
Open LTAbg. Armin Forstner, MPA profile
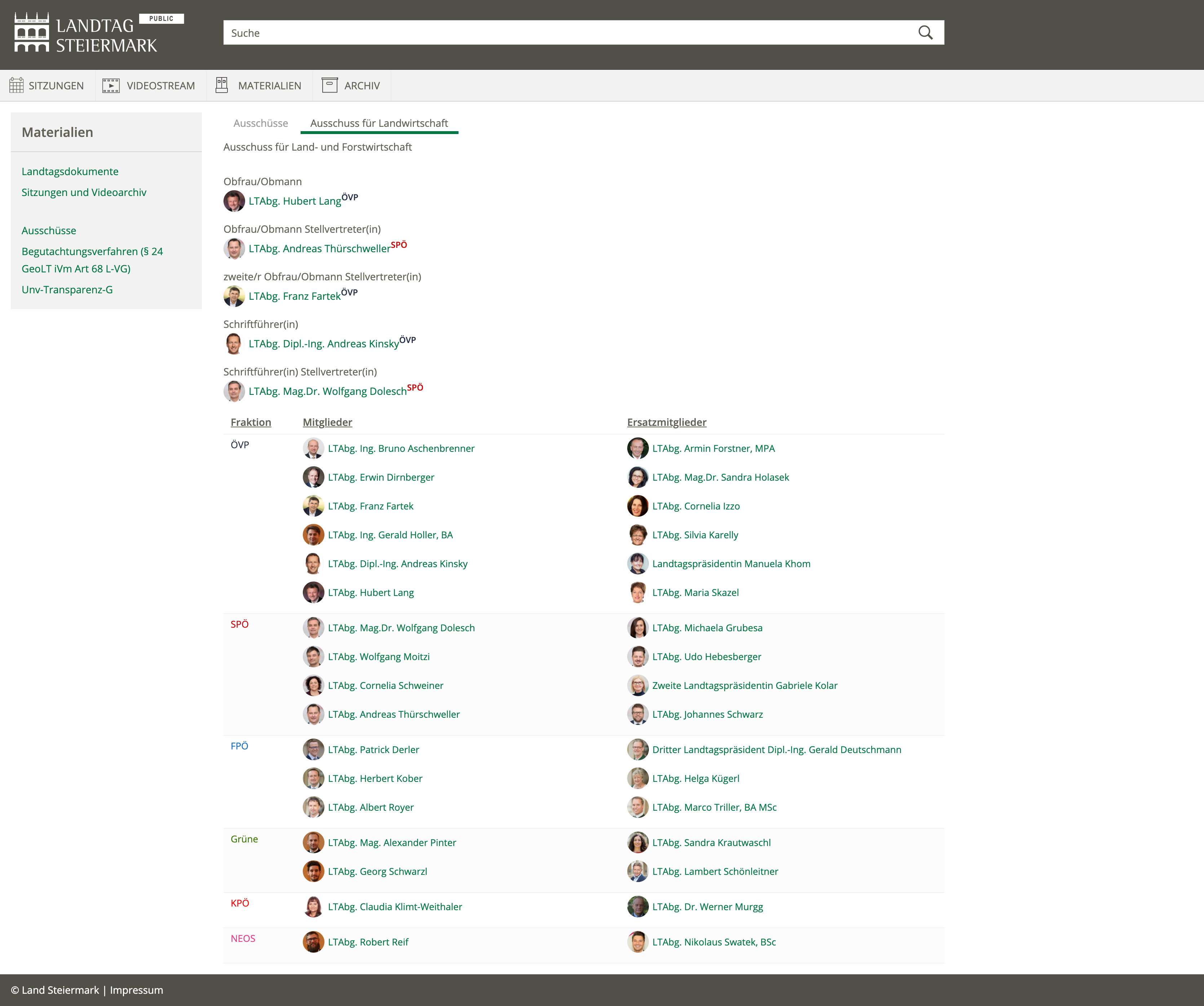tap(714, 449)
